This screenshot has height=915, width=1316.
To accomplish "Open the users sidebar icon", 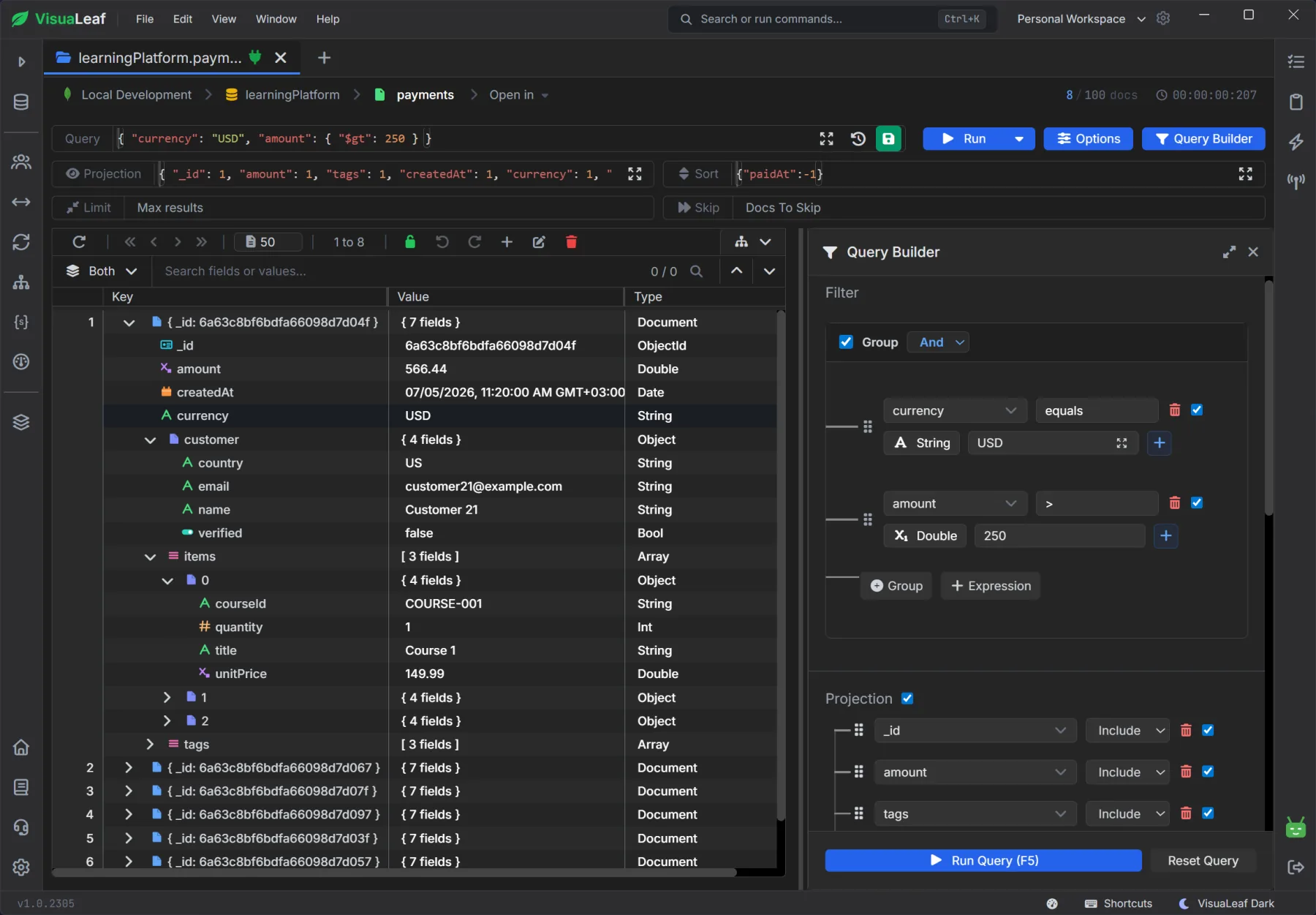I will [21, 162].
